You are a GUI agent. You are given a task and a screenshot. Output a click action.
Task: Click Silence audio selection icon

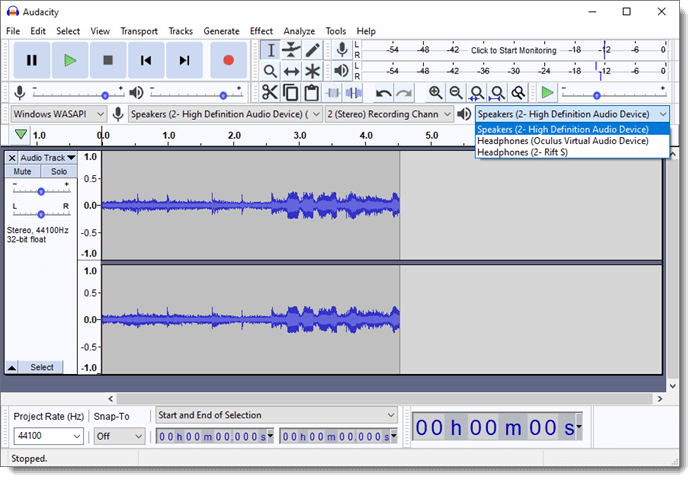pyautogui.click(x=354, y=93)
